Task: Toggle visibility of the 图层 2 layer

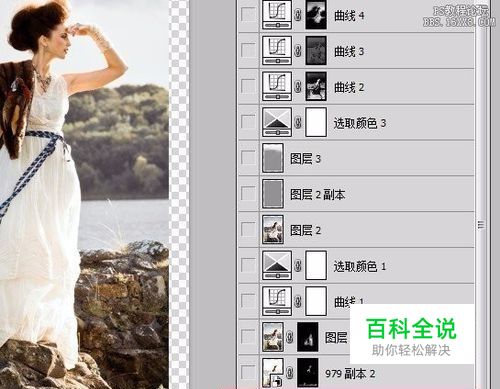Action: 248,229
